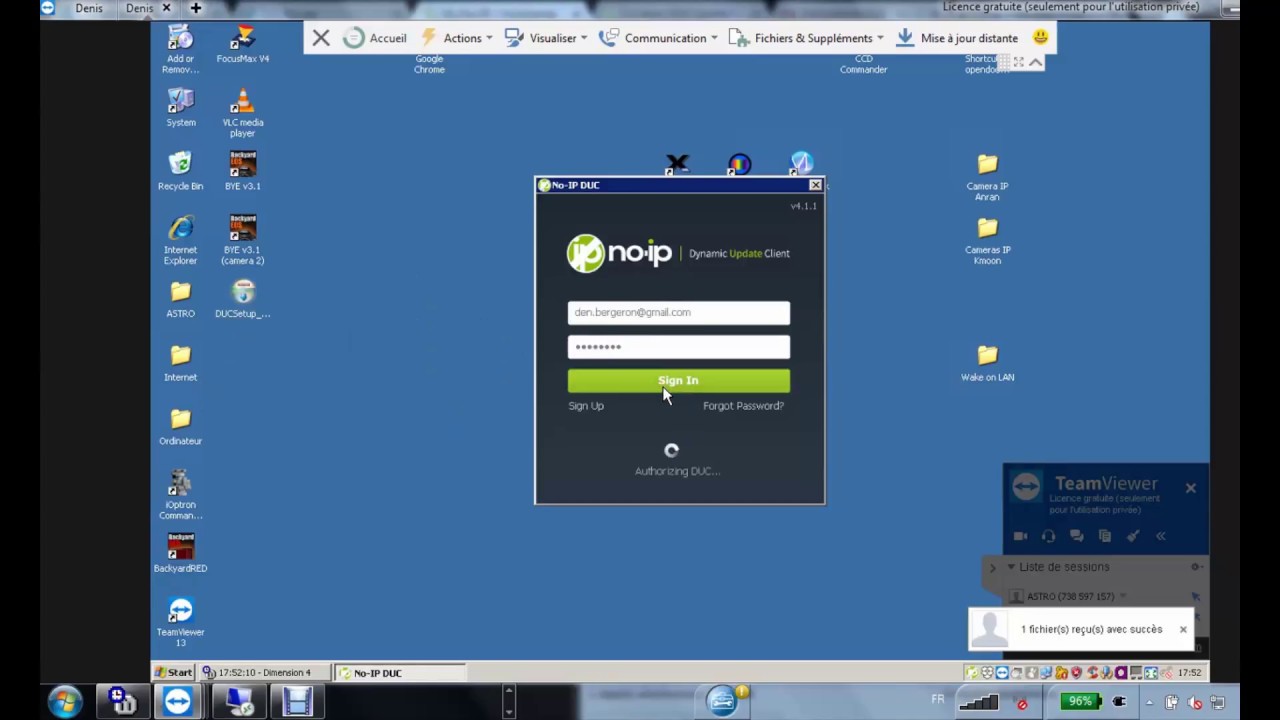
Task: Open the TeamViewer 13 desktop icon
Action: click(180, 622)
